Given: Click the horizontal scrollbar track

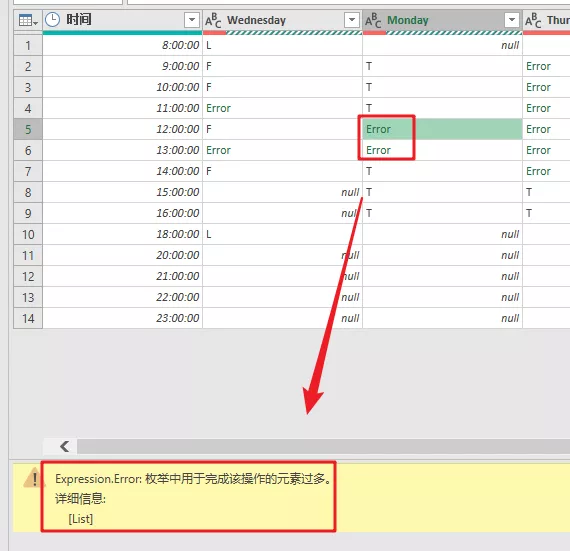Looking at the screenshot, I should coord(324,446).
